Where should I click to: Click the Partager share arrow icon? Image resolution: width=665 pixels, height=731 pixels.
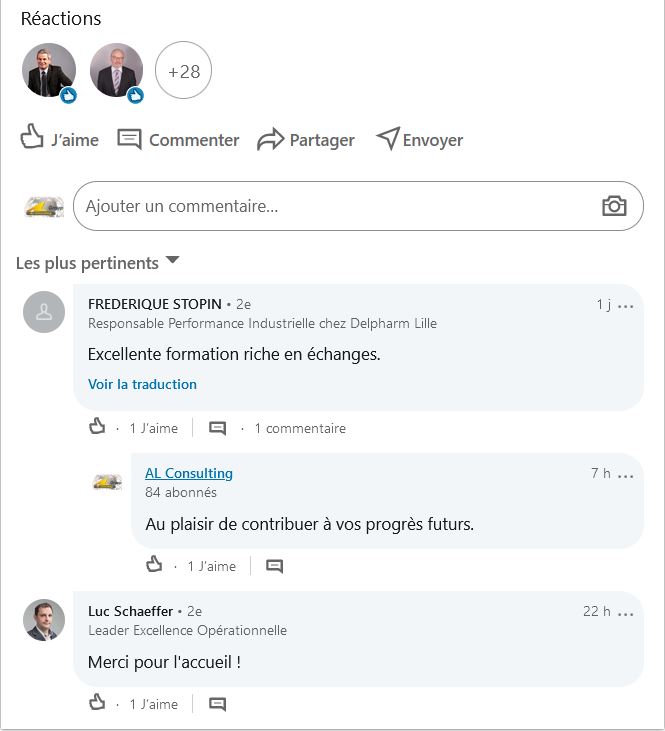pyautogui.click(x=270, y=139)
